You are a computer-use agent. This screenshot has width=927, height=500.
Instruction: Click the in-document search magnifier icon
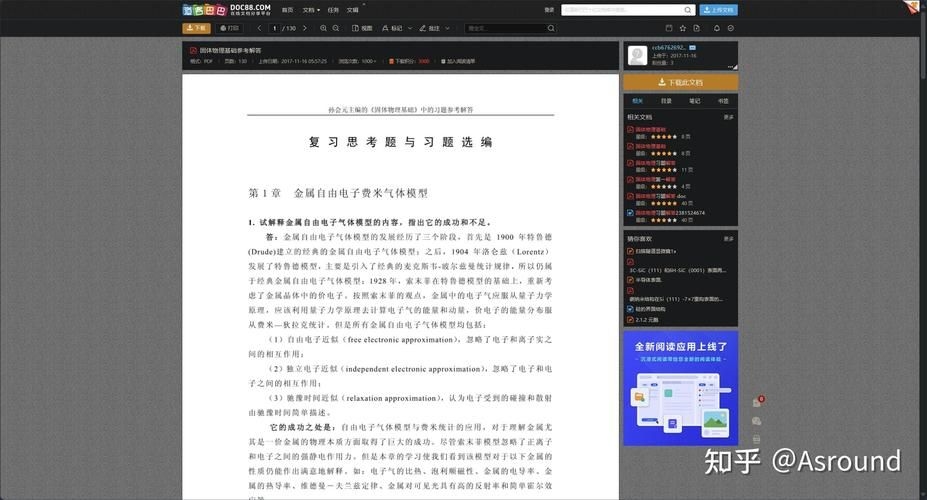(551, 28)
